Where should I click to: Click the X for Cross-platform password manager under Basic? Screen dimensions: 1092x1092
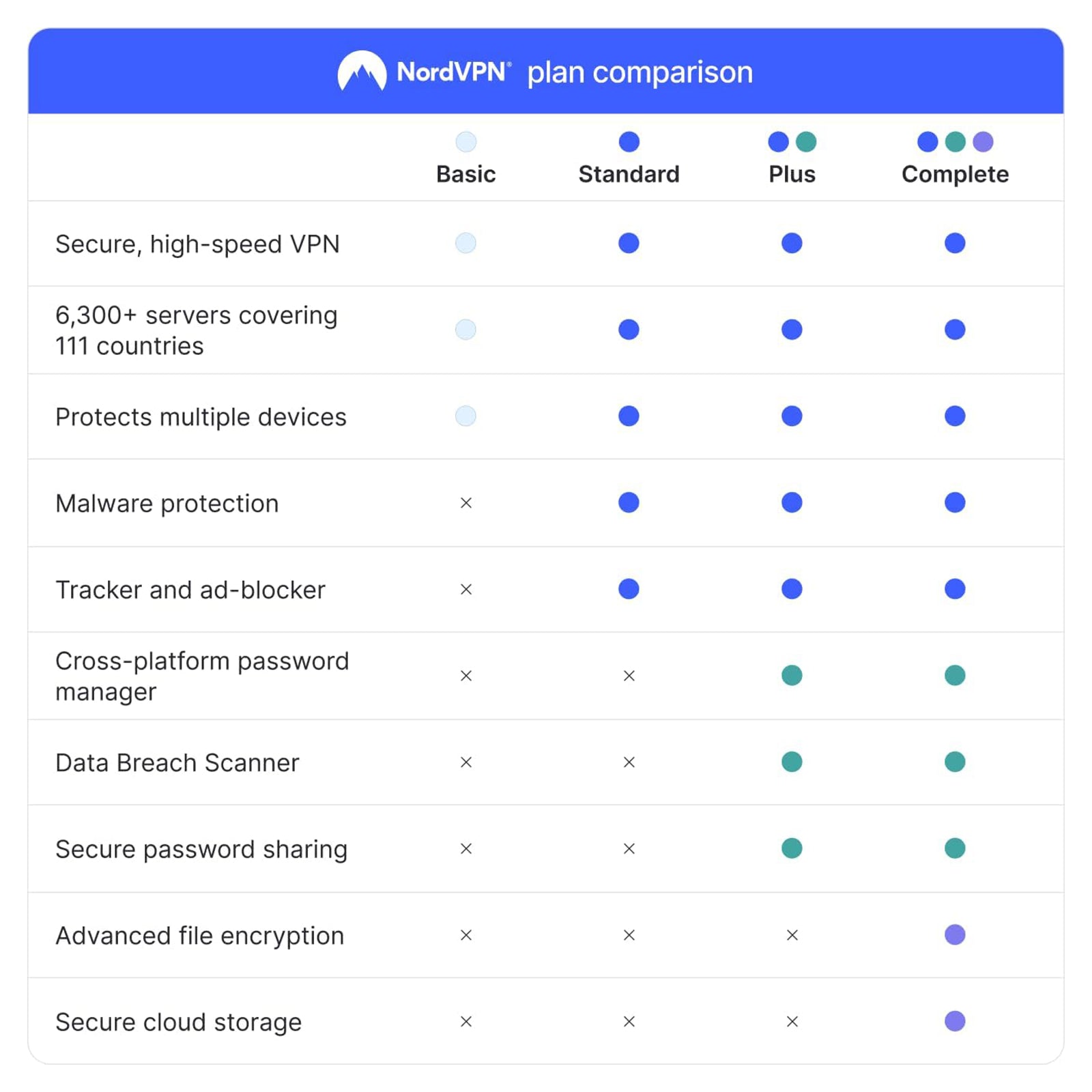(466, 676)
